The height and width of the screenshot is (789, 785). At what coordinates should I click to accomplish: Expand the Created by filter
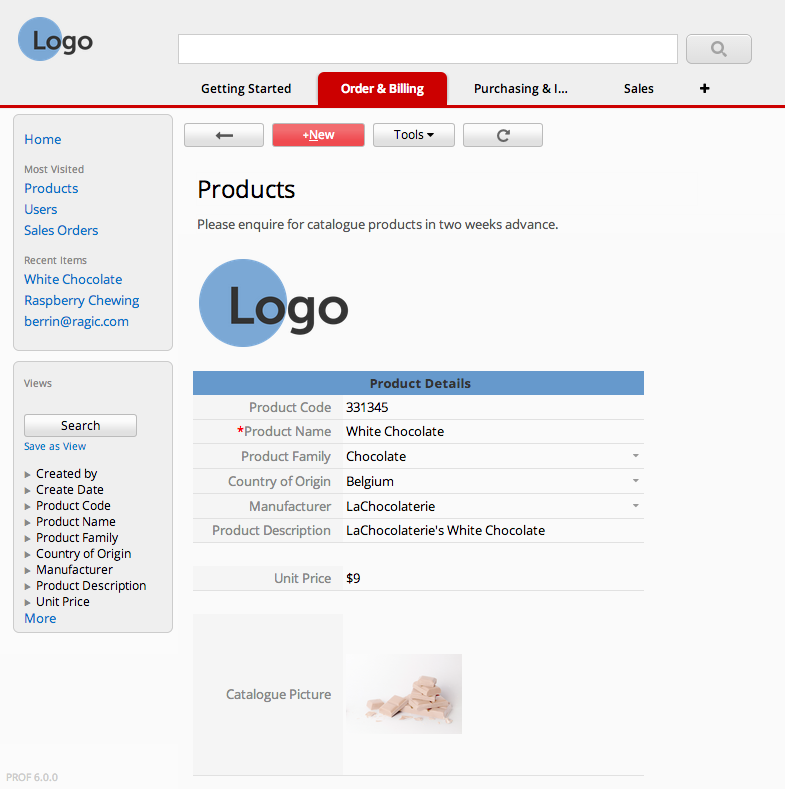[27, 475]
